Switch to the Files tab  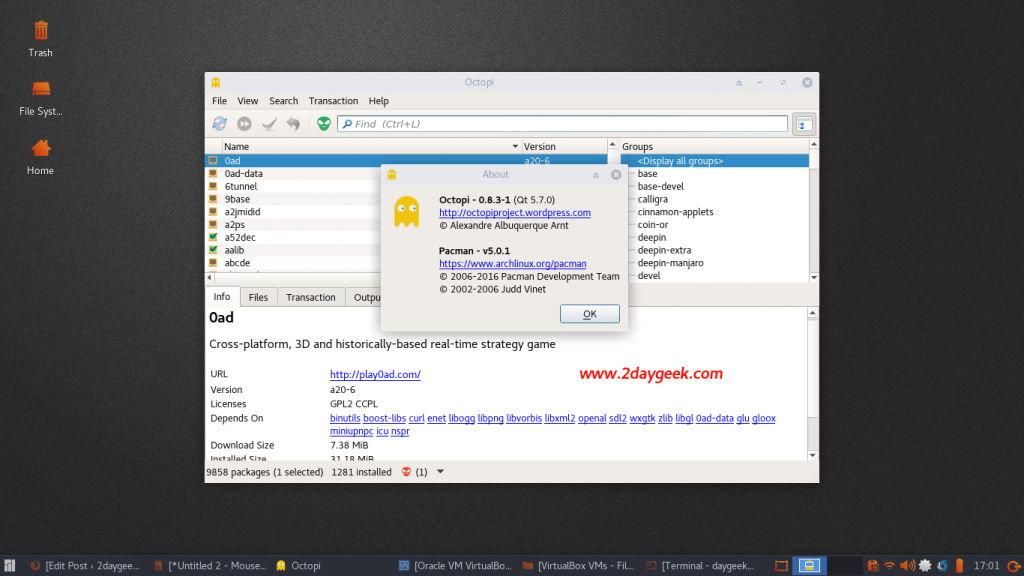[x=258, y=297]
